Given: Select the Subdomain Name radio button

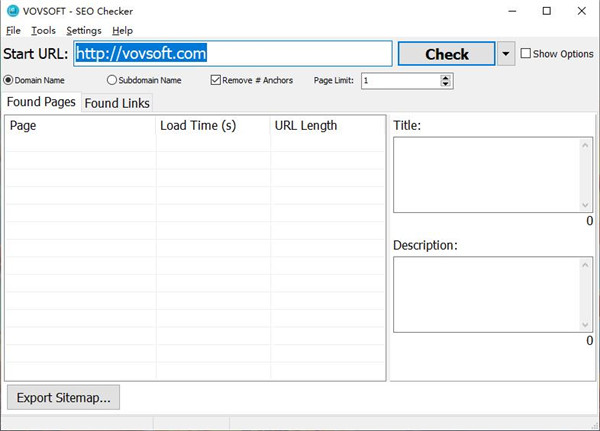Looking at the screenshot, I should point(111,80).
